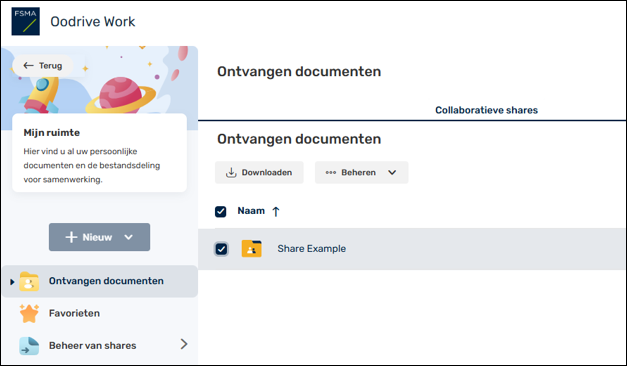The image size is (627, 366).
Task: Toggle the select-all checkbox beside Naam
Action: tap(221, 212)
